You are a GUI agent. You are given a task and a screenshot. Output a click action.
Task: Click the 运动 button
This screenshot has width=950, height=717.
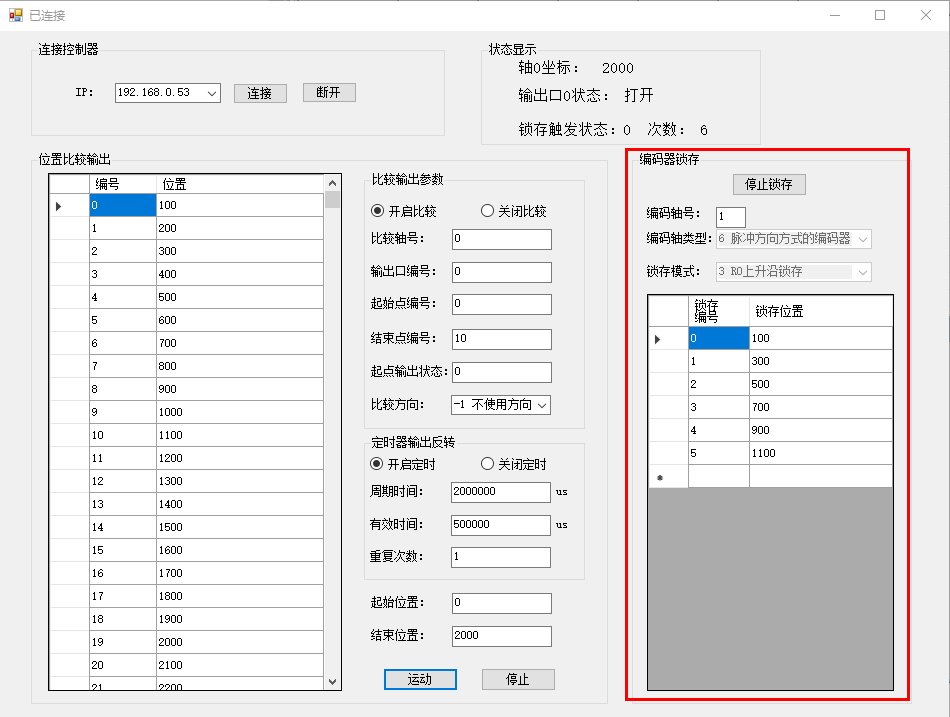point(420,679)
